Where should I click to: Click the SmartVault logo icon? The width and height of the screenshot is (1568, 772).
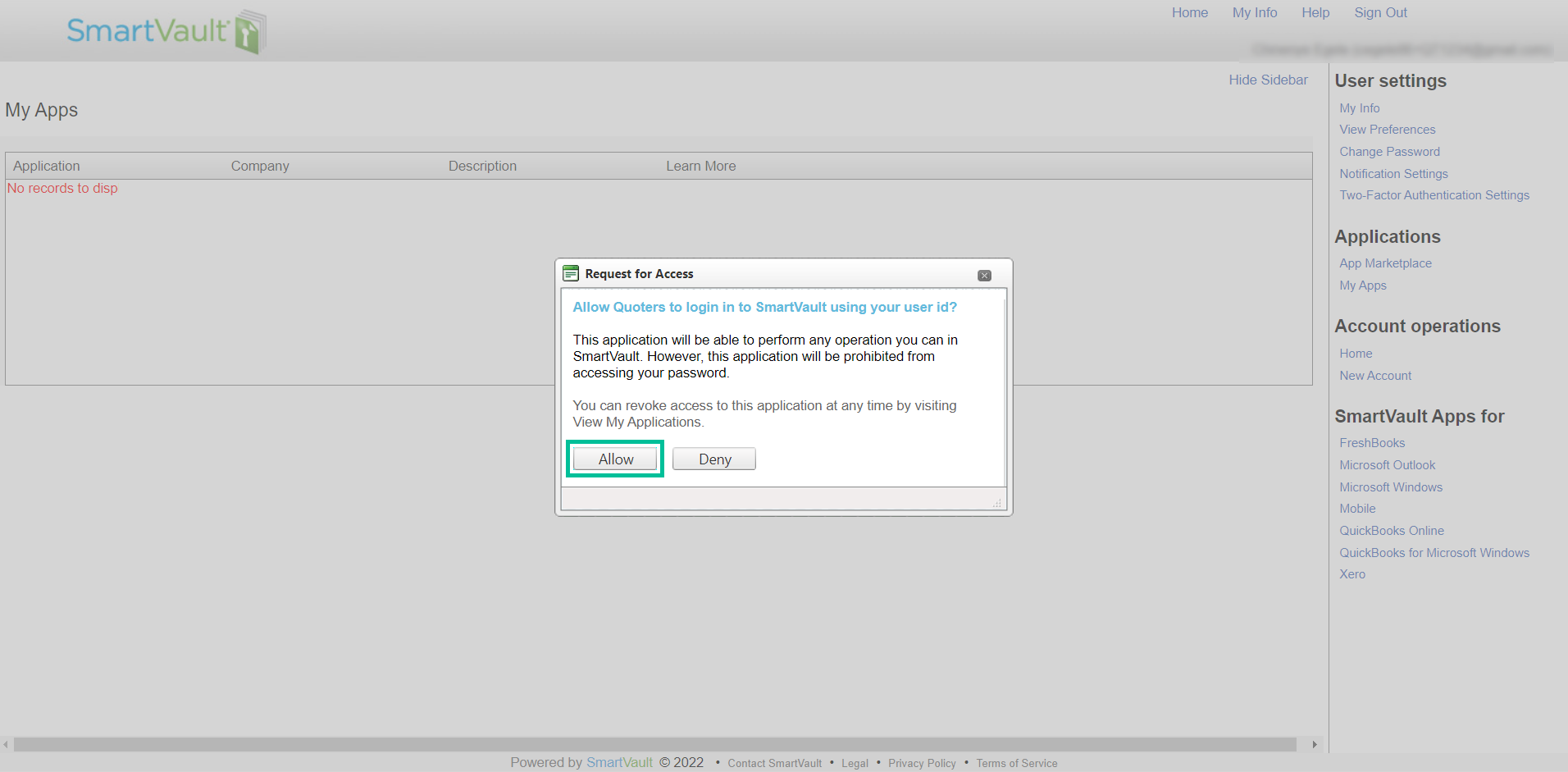point(250,33)
